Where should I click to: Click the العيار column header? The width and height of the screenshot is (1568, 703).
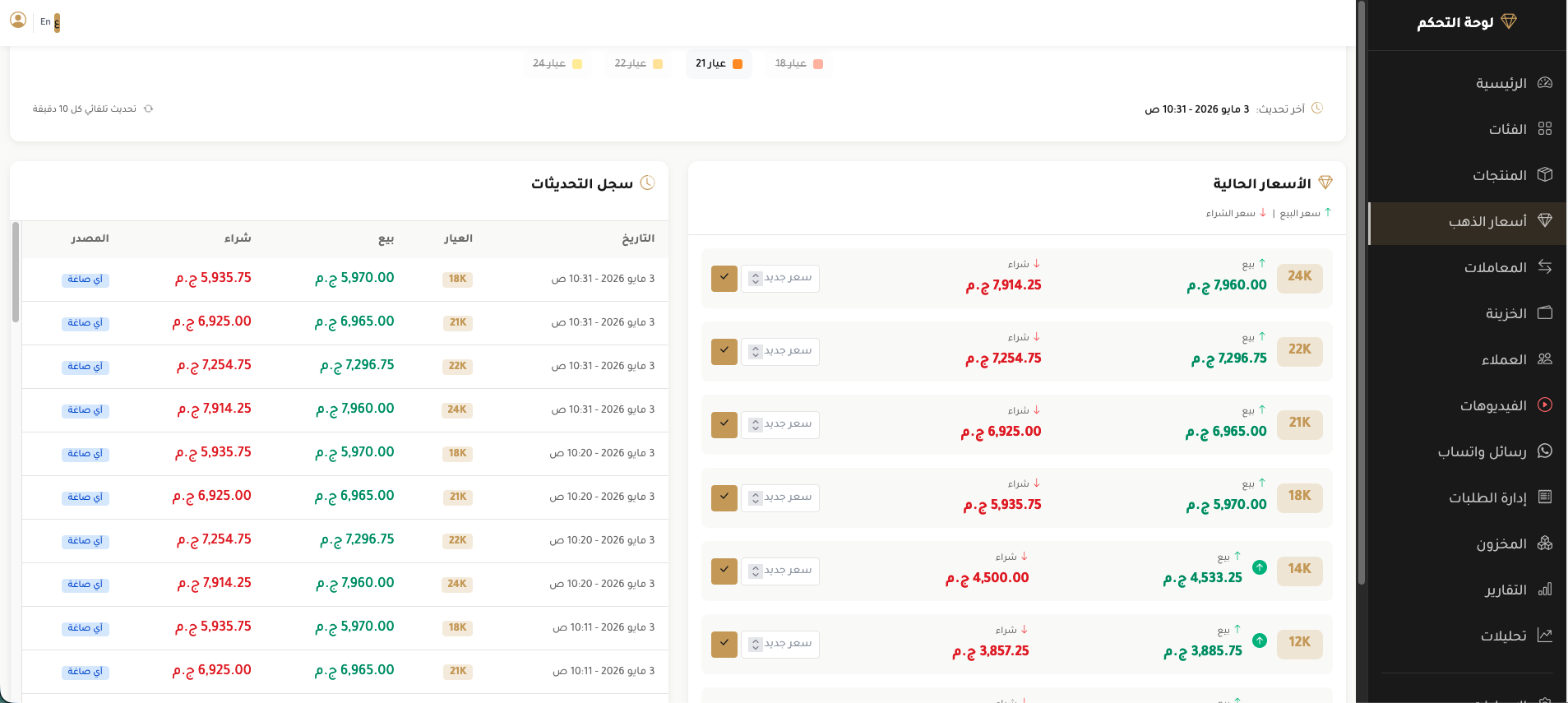pos(458,238)
